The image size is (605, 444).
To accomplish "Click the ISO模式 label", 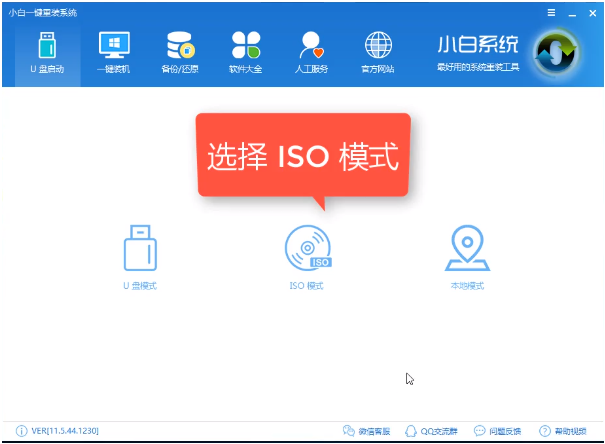I will [x=306, y=286].
